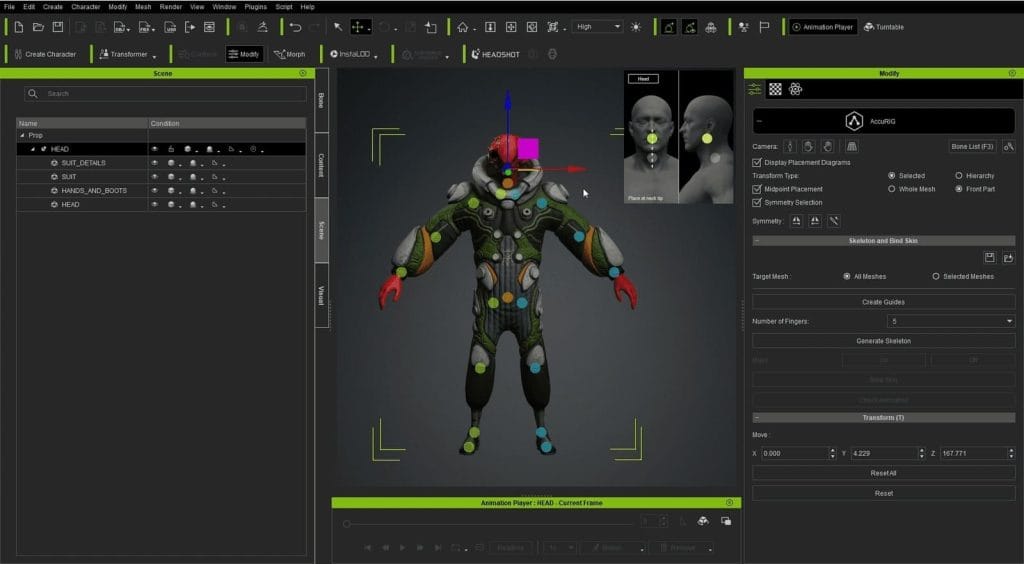The width and height of the screenshot is (1024, 564).
Task: Select the Morph tool
Action: pyautogui.click(x=290, y=54)
